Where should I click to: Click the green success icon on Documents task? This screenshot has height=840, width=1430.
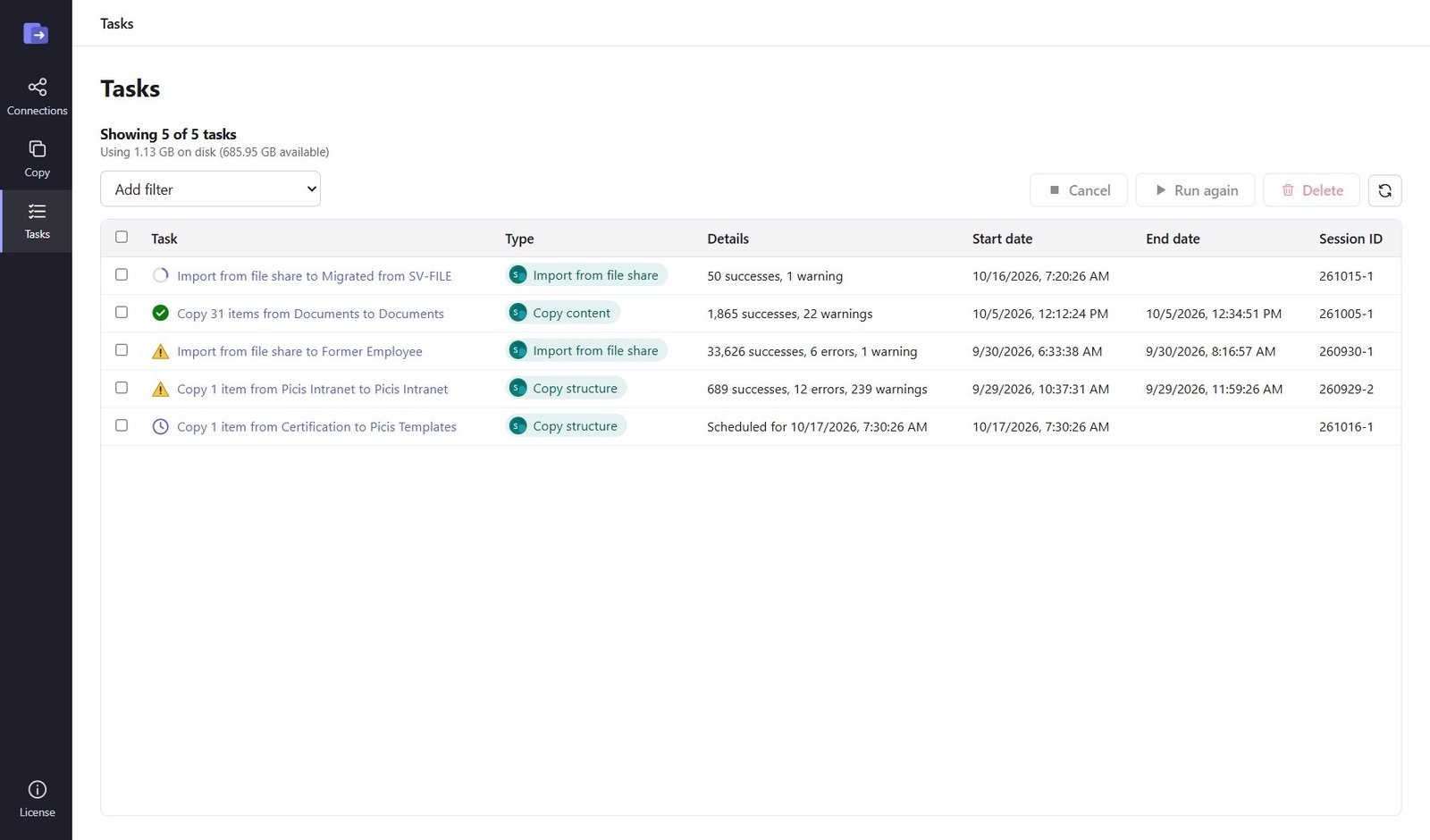click(x=160, y=313)
